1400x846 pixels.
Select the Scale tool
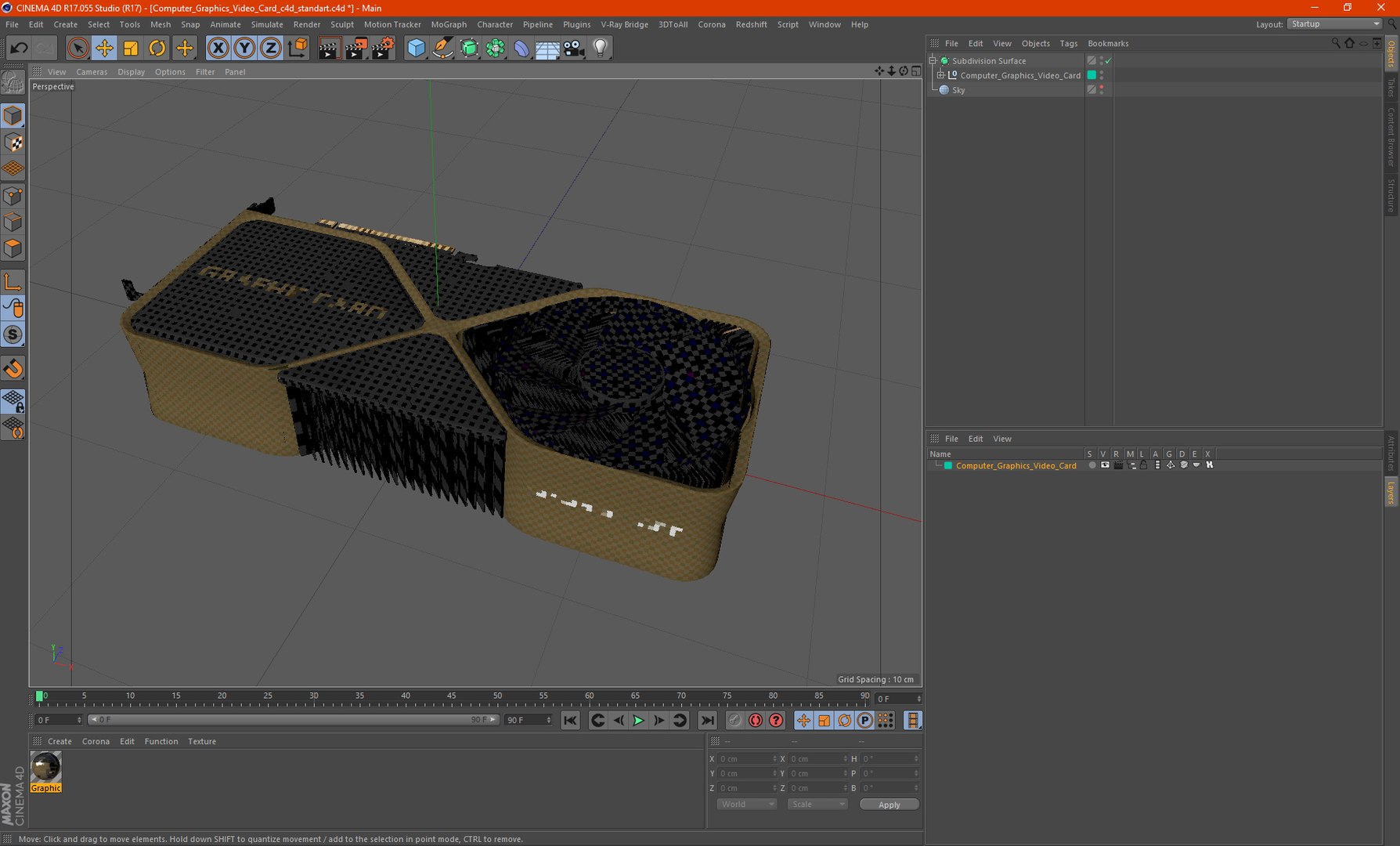point(131,49)
